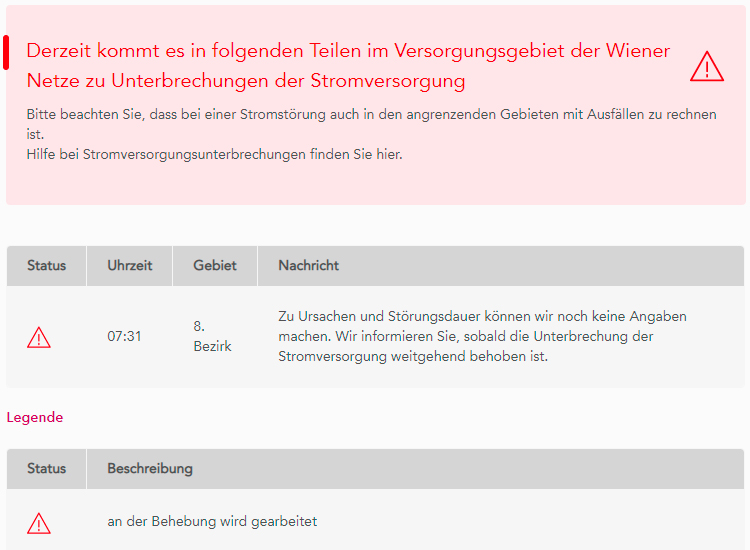
Task: Select the Status header in the legend table
Action: tap(46, 468)
